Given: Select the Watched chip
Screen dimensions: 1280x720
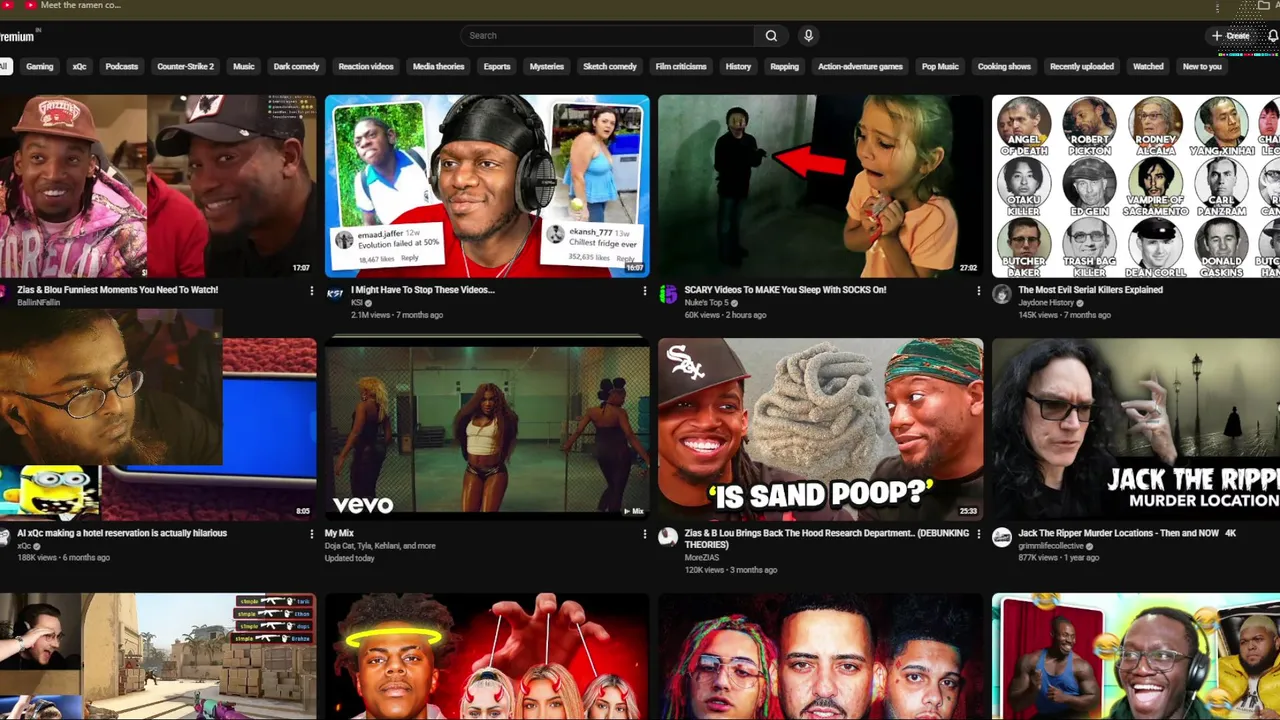Looking at the screenshot, I should click(x=1148, y=67).
